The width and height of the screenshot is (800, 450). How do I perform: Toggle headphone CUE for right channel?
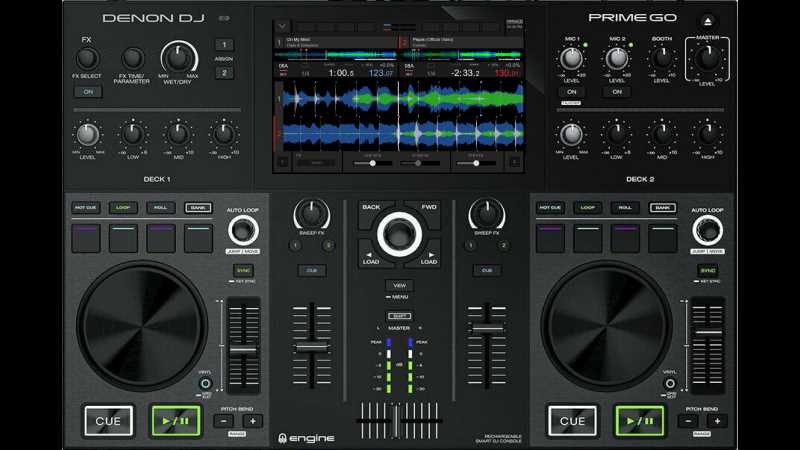[487, 270]
